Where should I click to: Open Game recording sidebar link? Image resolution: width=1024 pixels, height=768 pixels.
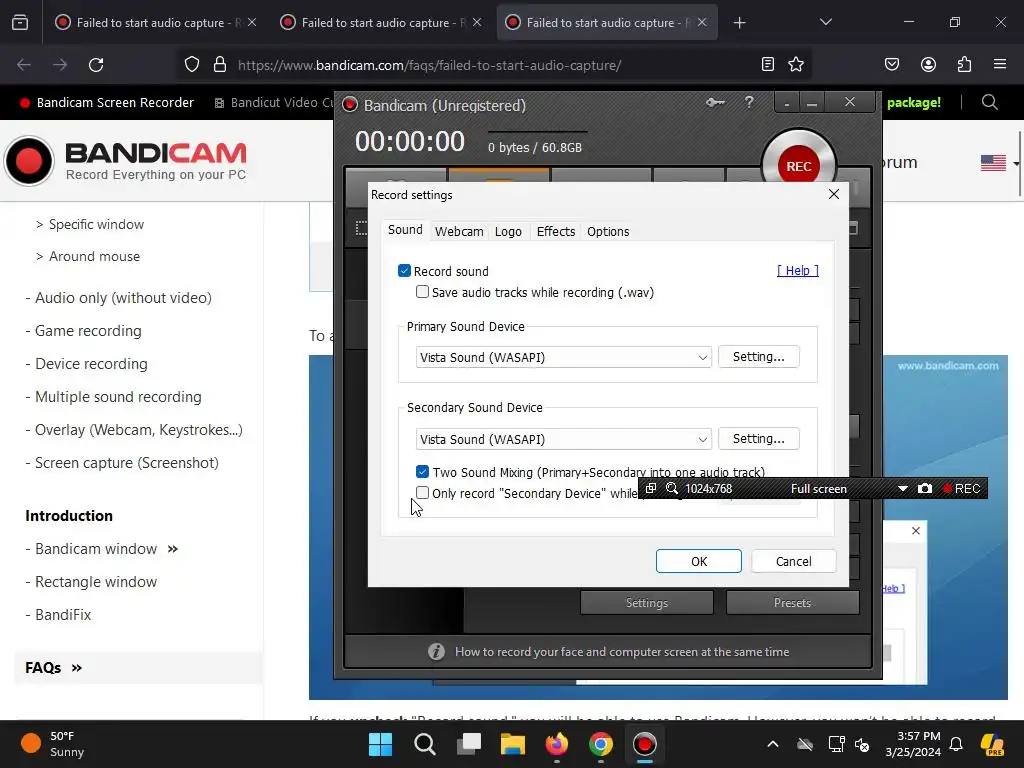point(88,331)
